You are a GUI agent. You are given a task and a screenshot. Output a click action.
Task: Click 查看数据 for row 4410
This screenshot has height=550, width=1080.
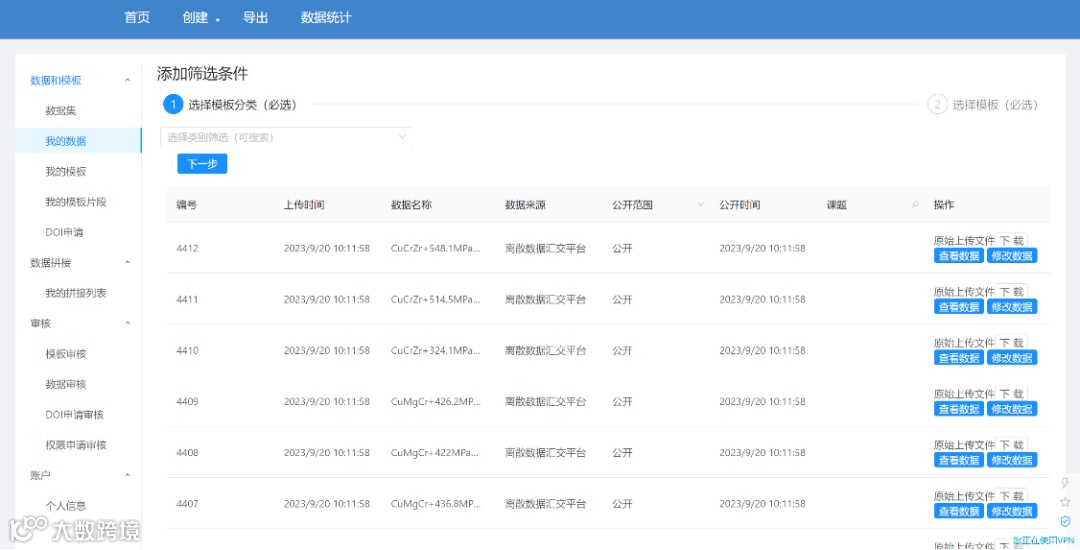pyautogui.click(x=959, y=357)
